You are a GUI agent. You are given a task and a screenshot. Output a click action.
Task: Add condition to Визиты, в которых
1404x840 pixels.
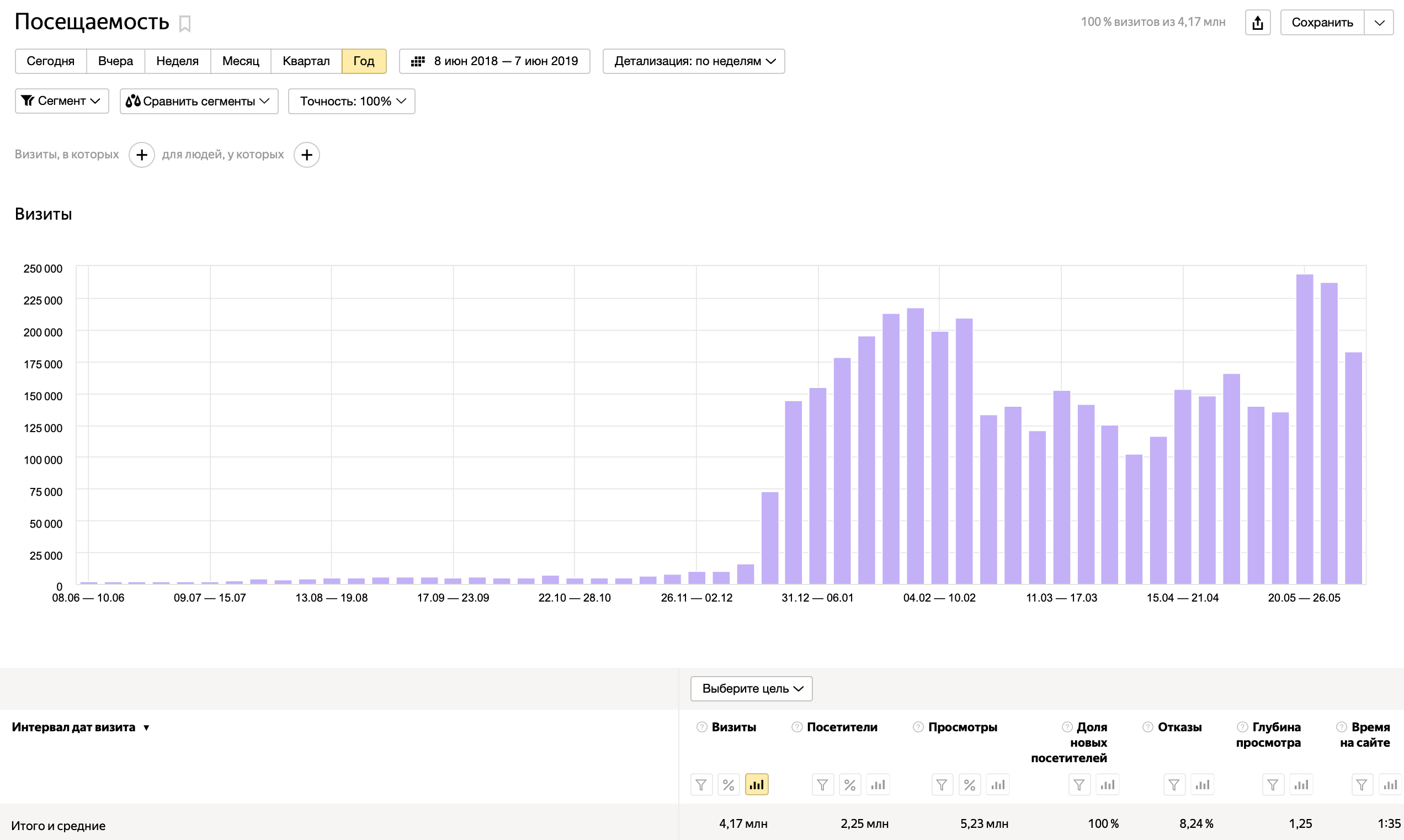click(141, 155)
